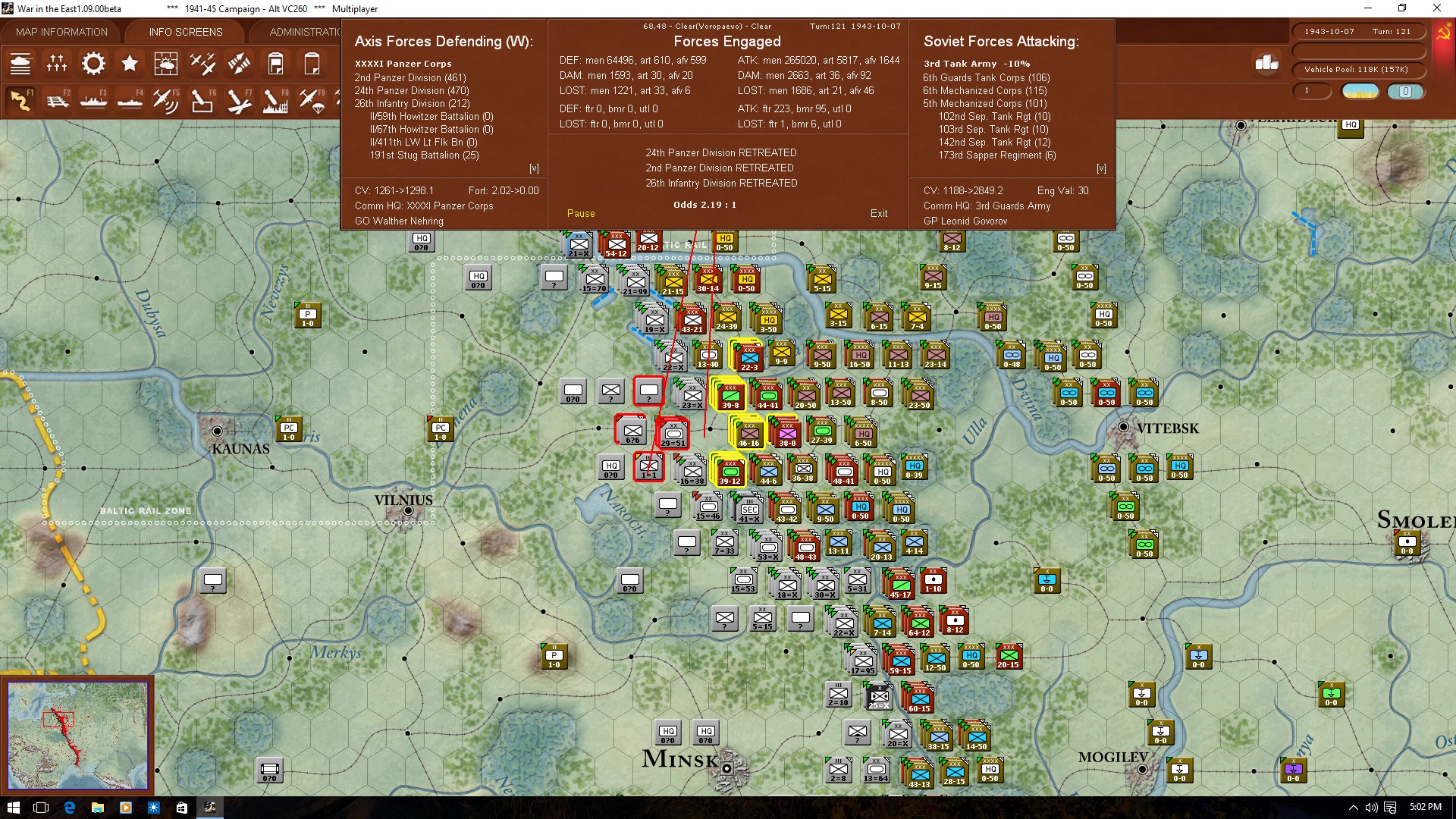Toggle the blue zero indicator pill
Screen dimensions: 1456x819
(x=1405, y=92)
